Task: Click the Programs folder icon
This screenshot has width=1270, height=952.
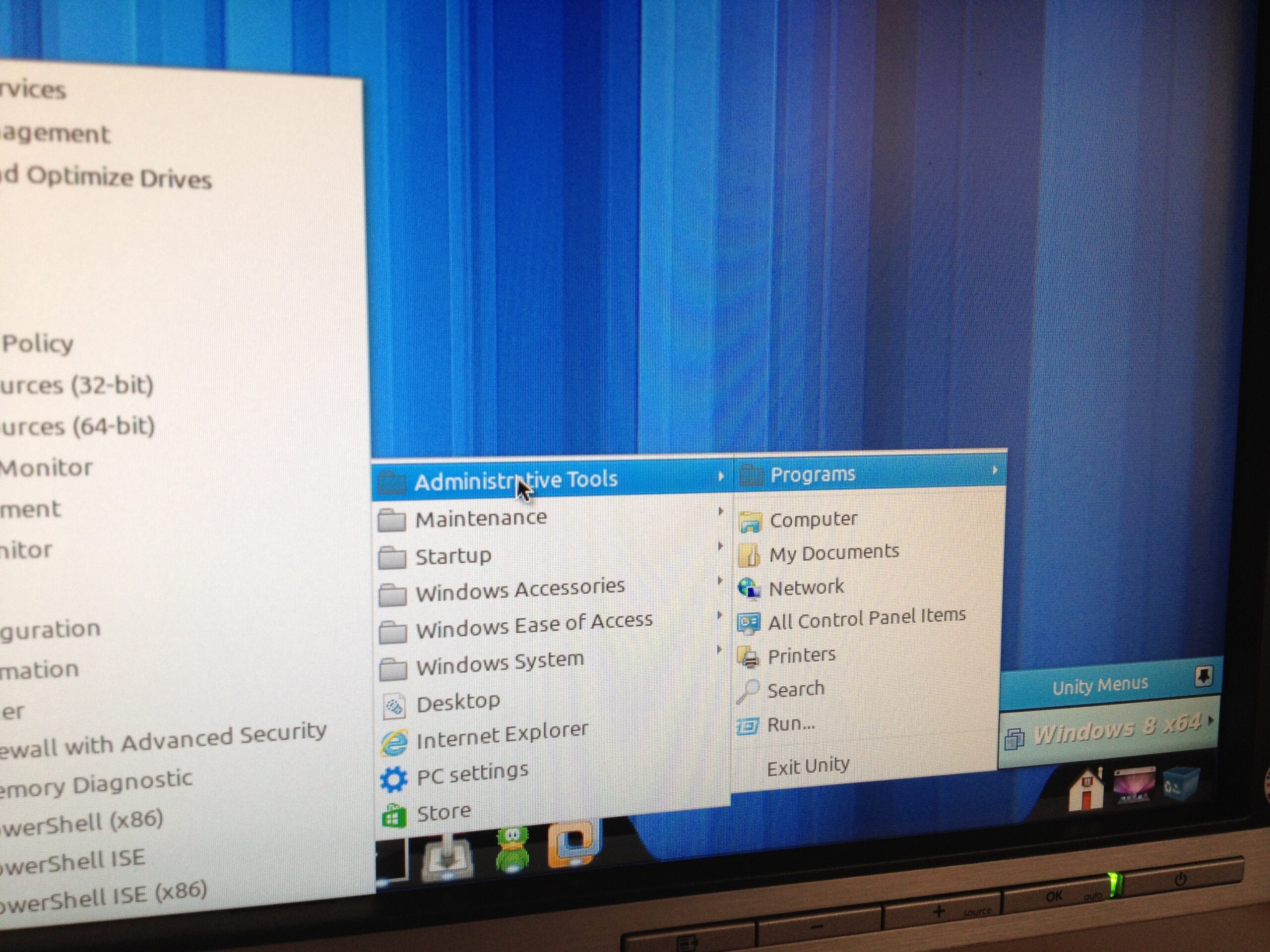Action: click(x=751, y=475)
